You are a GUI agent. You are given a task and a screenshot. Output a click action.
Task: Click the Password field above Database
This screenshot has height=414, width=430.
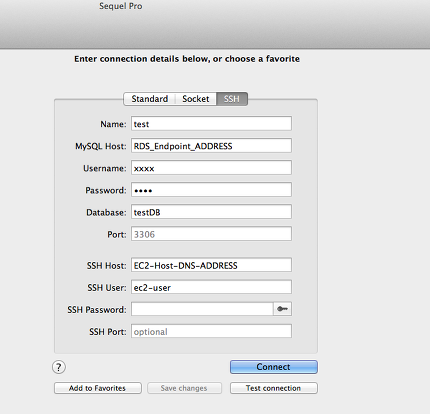pyautogui.click(x=211, y=190)
